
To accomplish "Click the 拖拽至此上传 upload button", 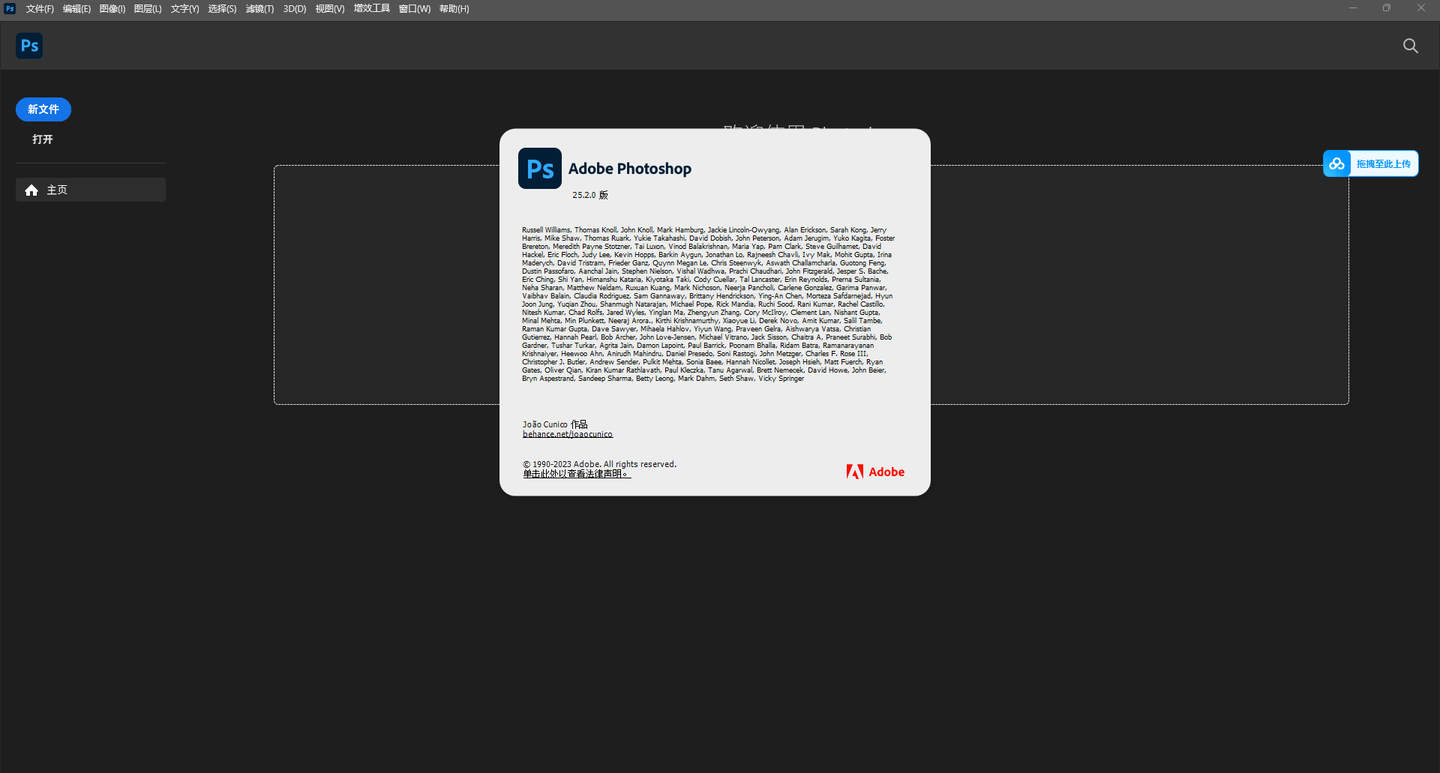I will tap(1371, 164).
